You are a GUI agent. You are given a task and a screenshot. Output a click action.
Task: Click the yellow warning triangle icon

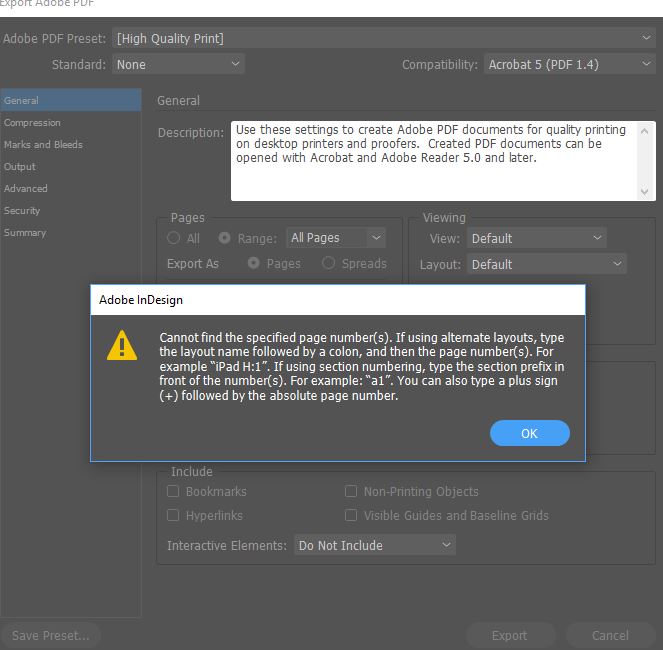122,346
